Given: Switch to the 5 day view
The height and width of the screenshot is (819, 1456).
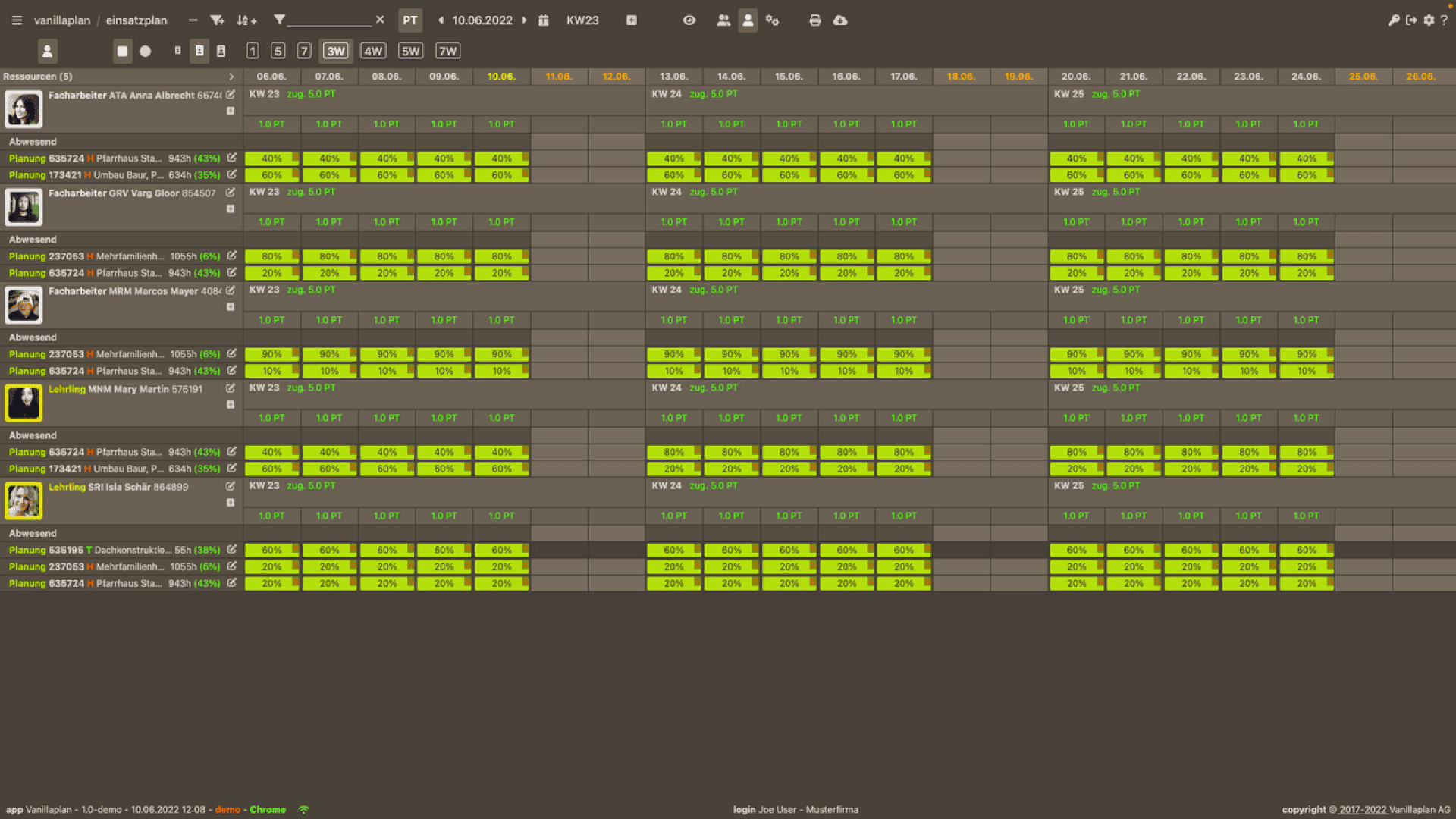Looking at the screenshot, I should (x=278, y=51).
